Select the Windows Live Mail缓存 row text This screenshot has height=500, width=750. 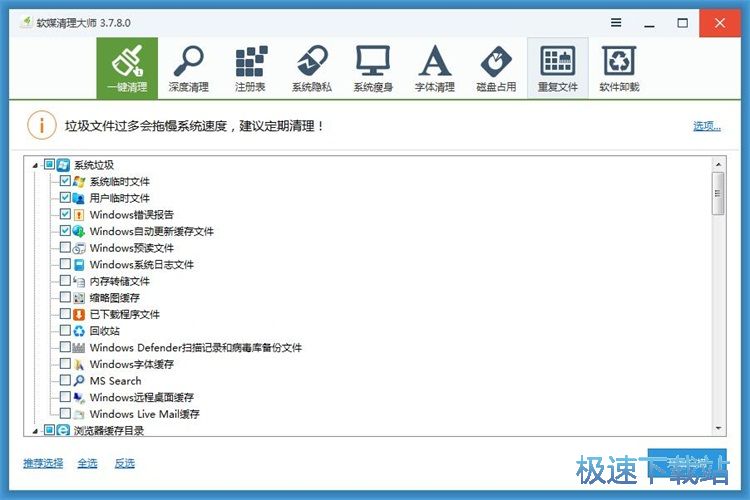point(144,414)
